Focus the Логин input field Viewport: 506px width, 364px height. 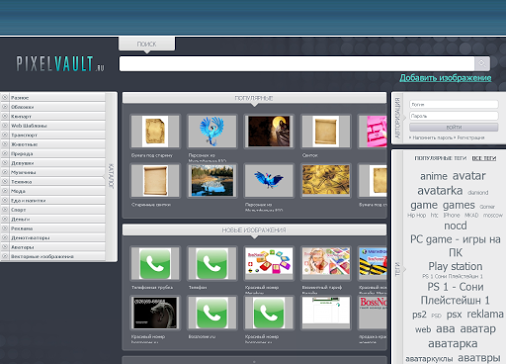[454, 104]
